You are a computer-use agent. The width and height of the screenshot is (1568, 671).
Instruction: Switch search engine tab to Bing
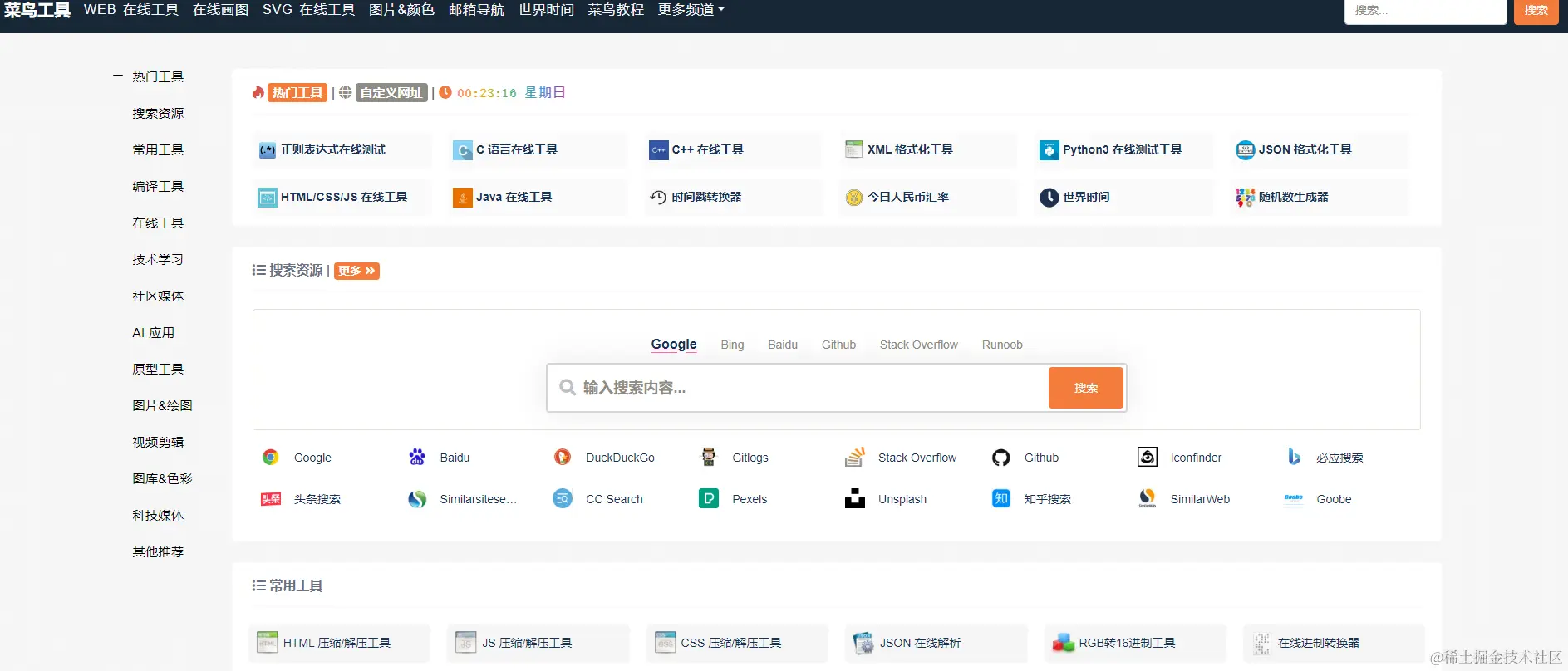click(x=732, y=345)
